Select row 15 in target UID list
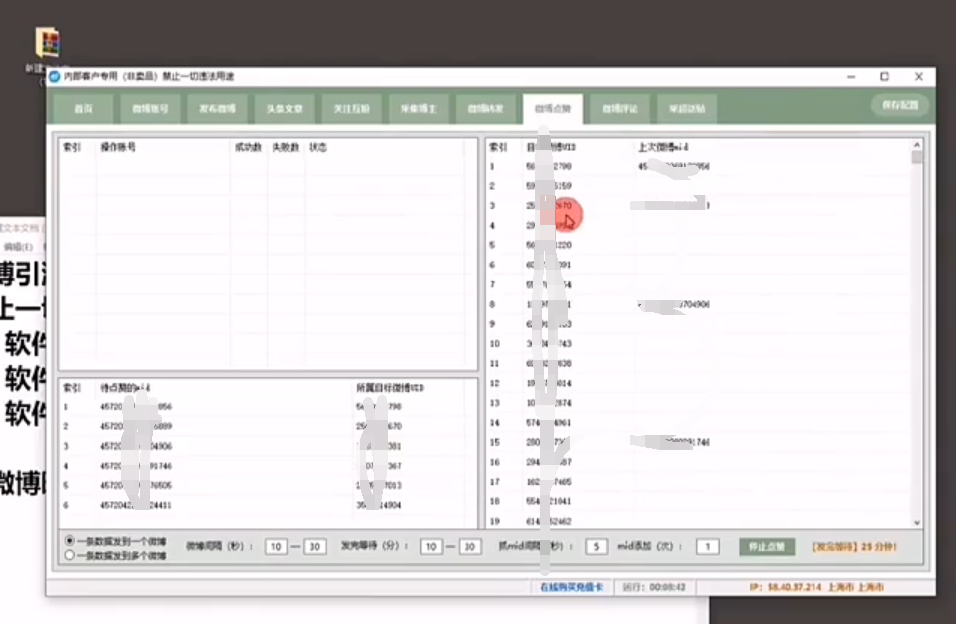This screenshot has width=956, height=624. coord(700,442)
